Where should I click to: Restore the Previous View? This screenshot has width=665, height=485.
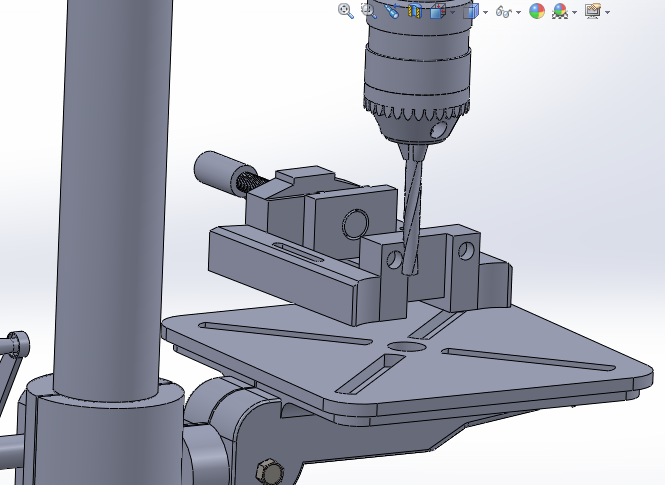392,11
